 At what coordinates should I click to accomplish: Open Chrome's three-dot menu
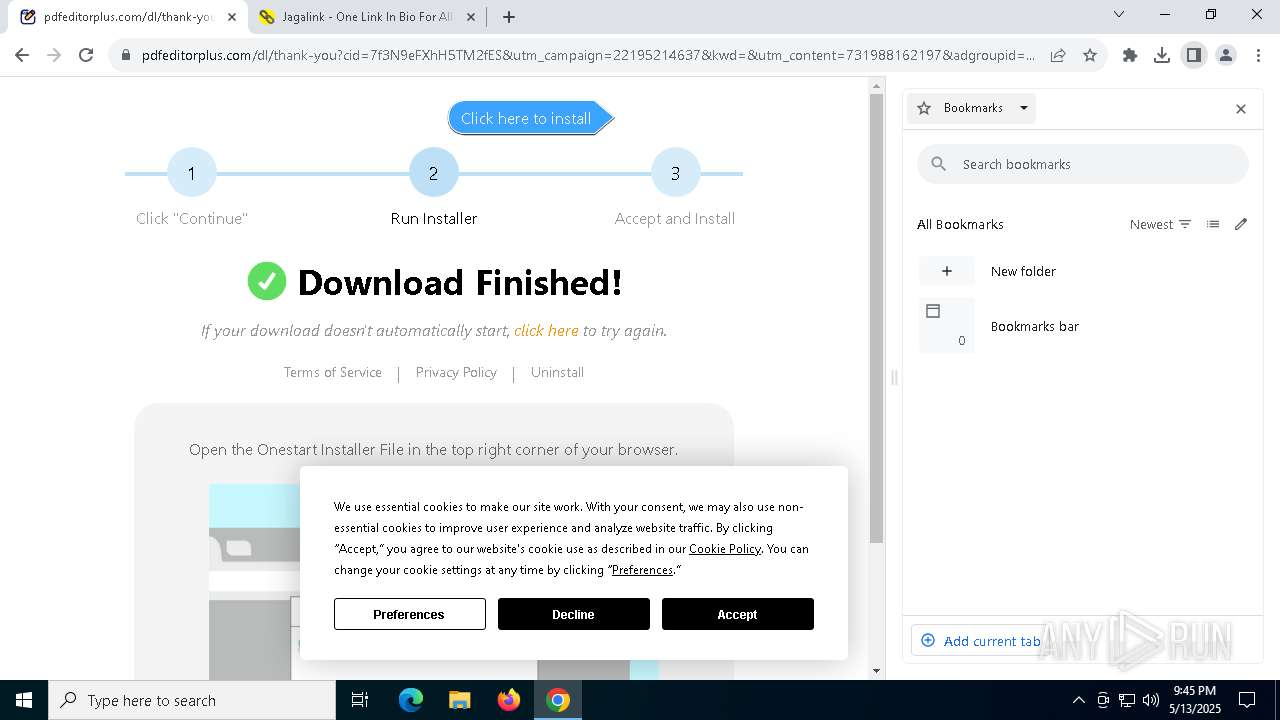pyautogui.click(x=1258, y=55)
